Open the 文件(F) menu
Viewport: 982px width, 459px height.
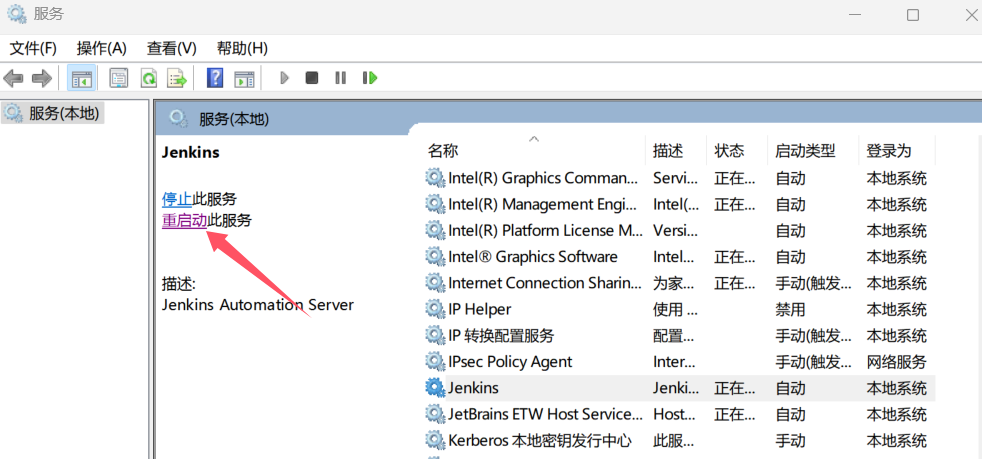tap(33, 48)
